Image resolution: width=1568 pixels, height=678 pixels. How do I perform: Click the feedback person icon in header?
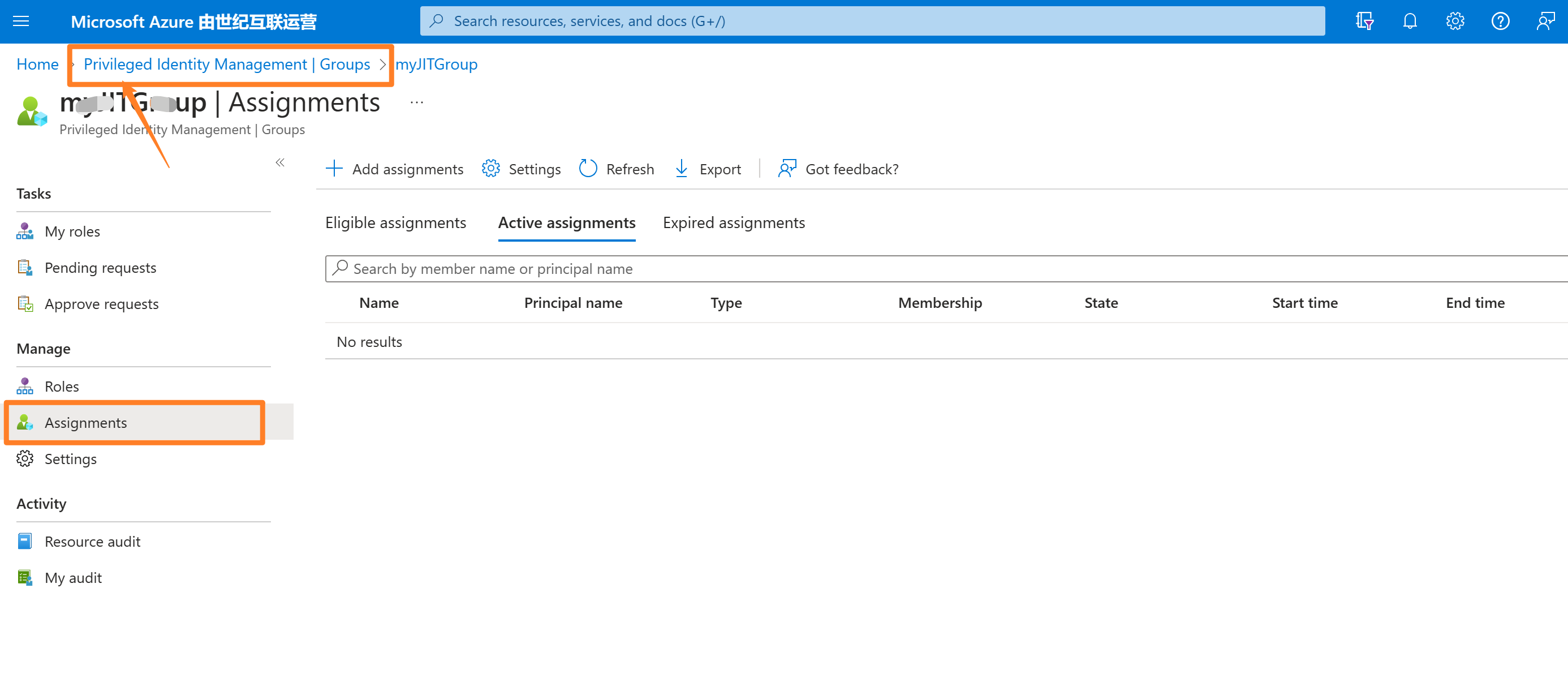[1545, 22]
